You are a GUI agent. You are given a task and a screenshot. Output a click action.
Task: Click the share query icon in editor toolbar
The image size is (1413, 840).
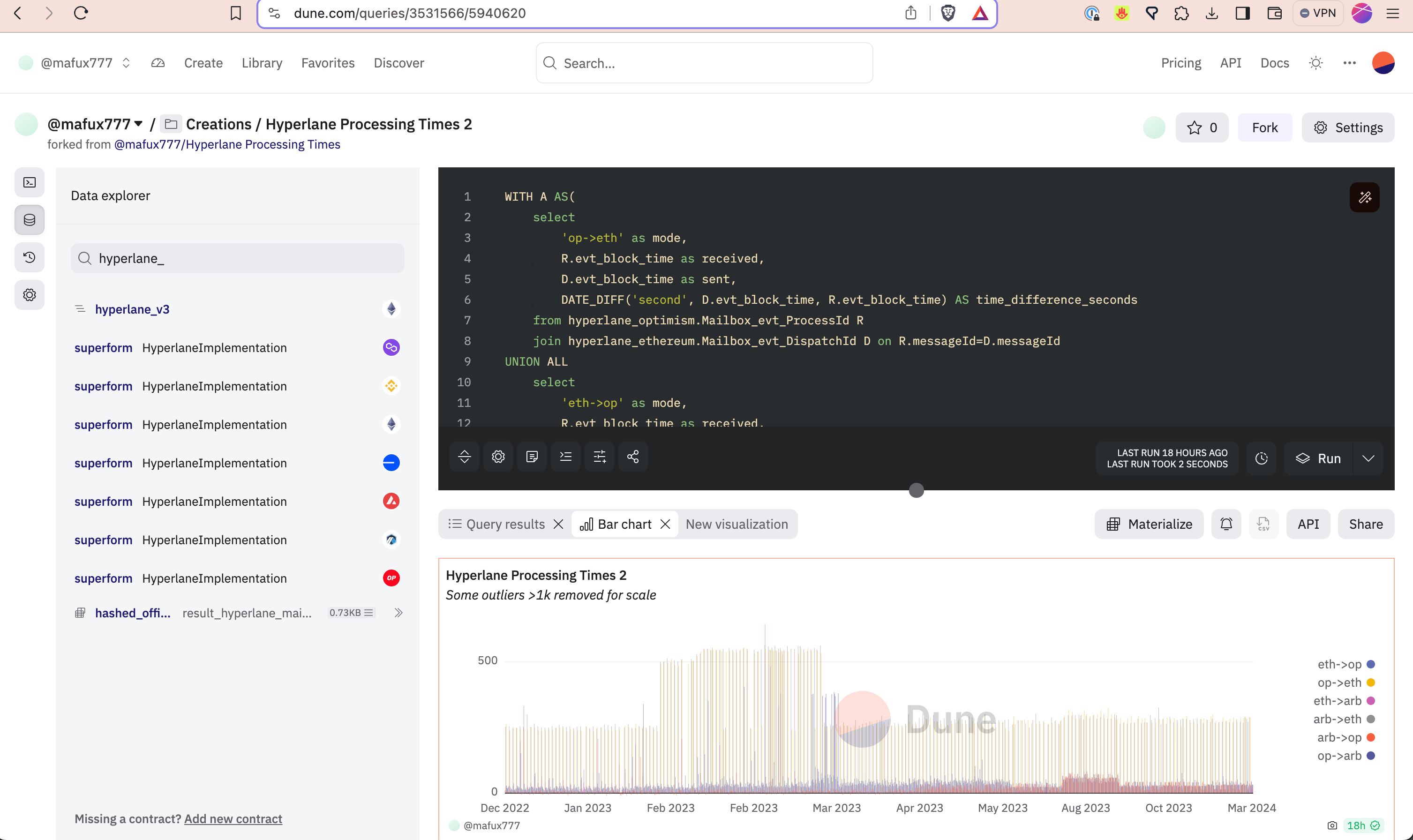[633, 456]
